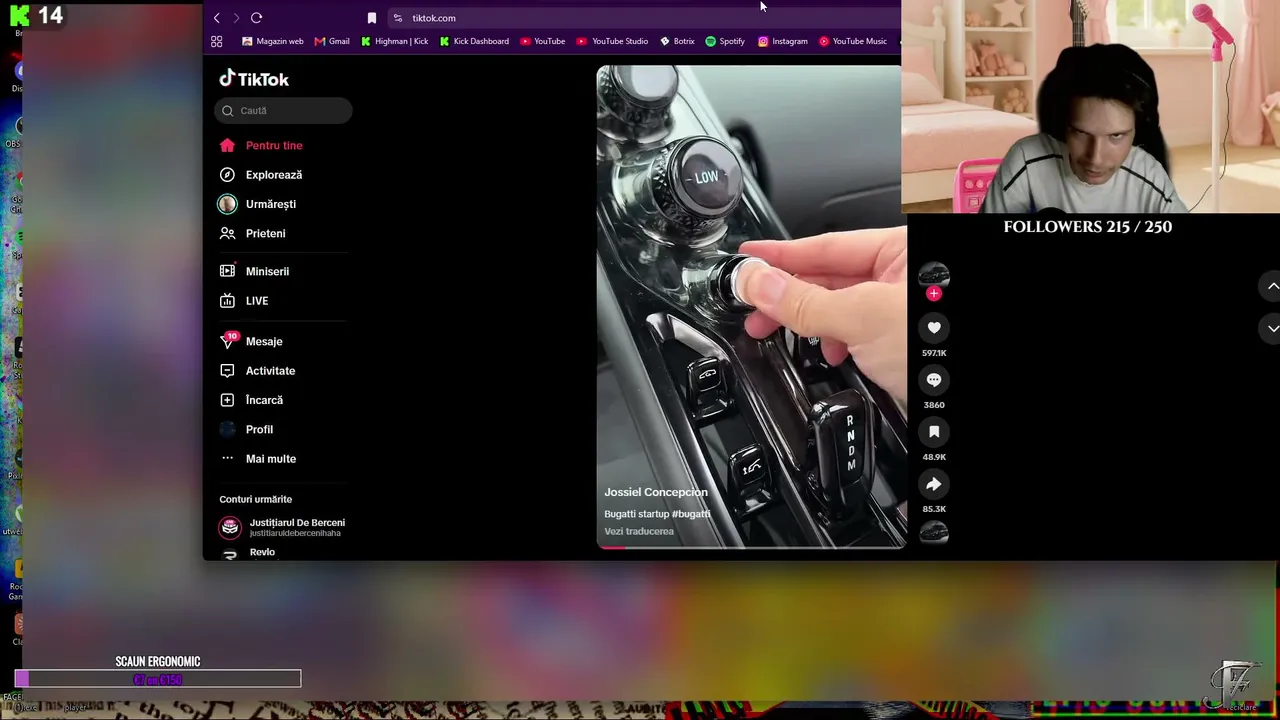Click the bookmark icon beside the address bar
Image resolution: width=1280 pixels, height=720 pixels.
click(x=372, y=18)
